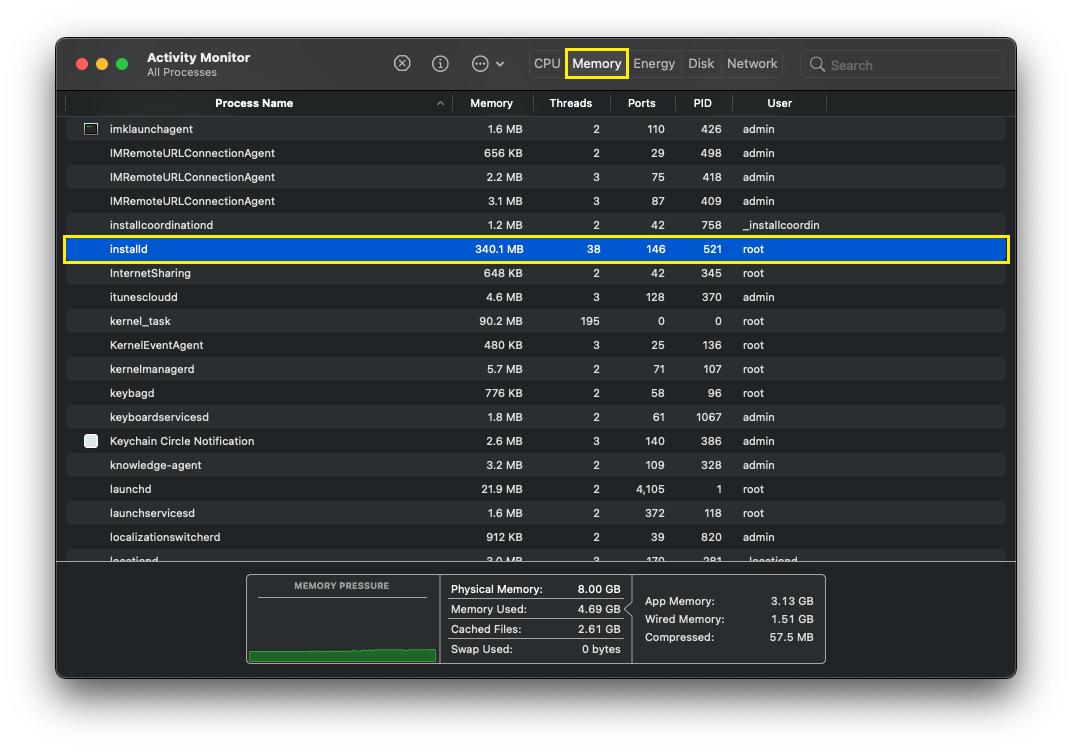
Task: Sort by the Process Name column header
Action: (x=254, y=103)
